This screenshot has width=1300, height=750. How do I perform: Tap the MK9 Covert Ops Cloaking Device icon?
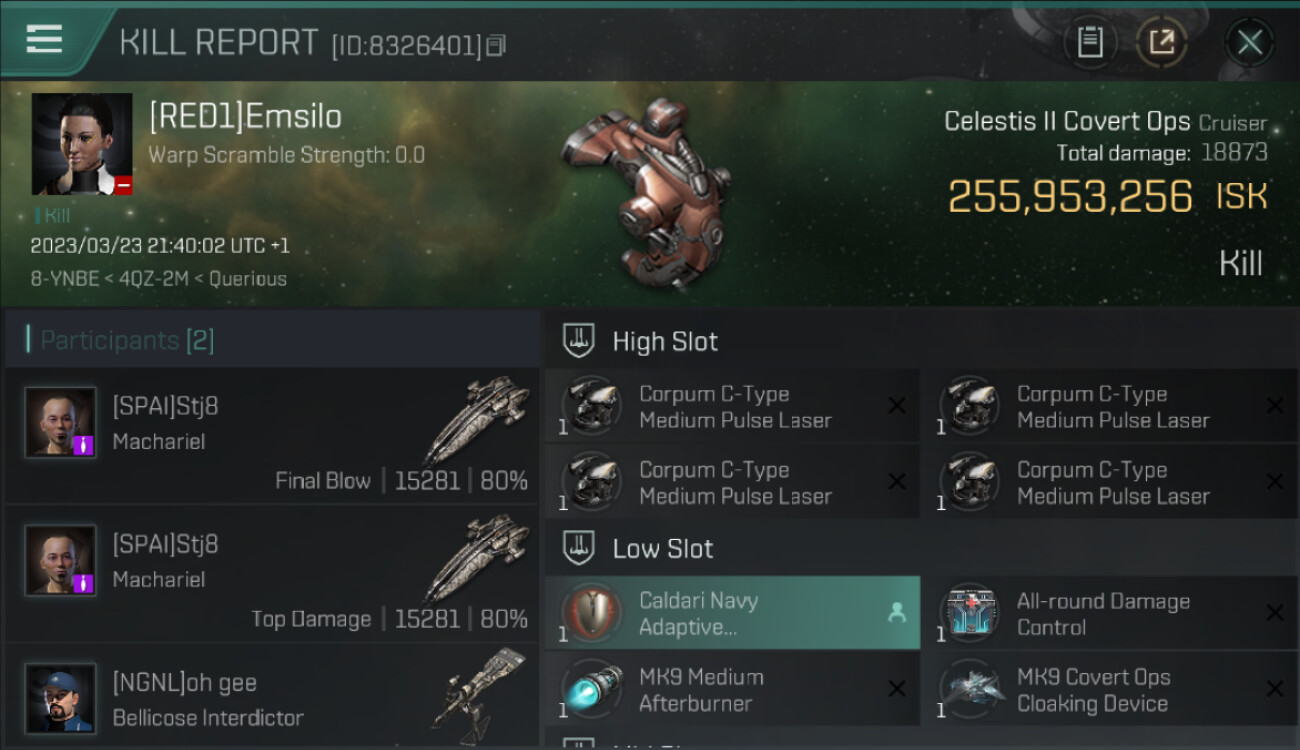(x=969, y=689)
